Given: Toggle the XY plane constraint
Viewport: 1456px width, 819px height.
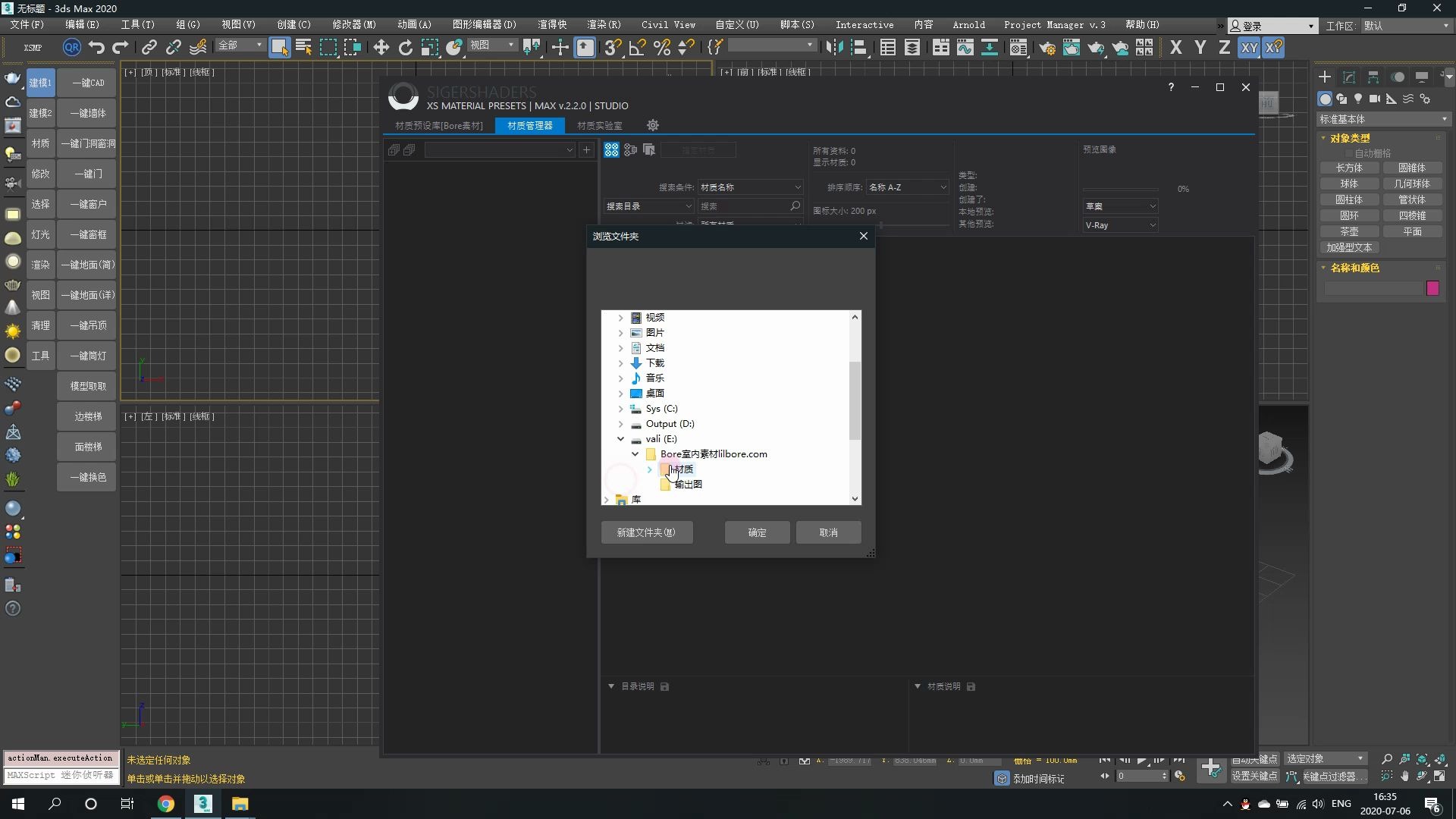Looking at the screenshot, I should (1249, 48).
